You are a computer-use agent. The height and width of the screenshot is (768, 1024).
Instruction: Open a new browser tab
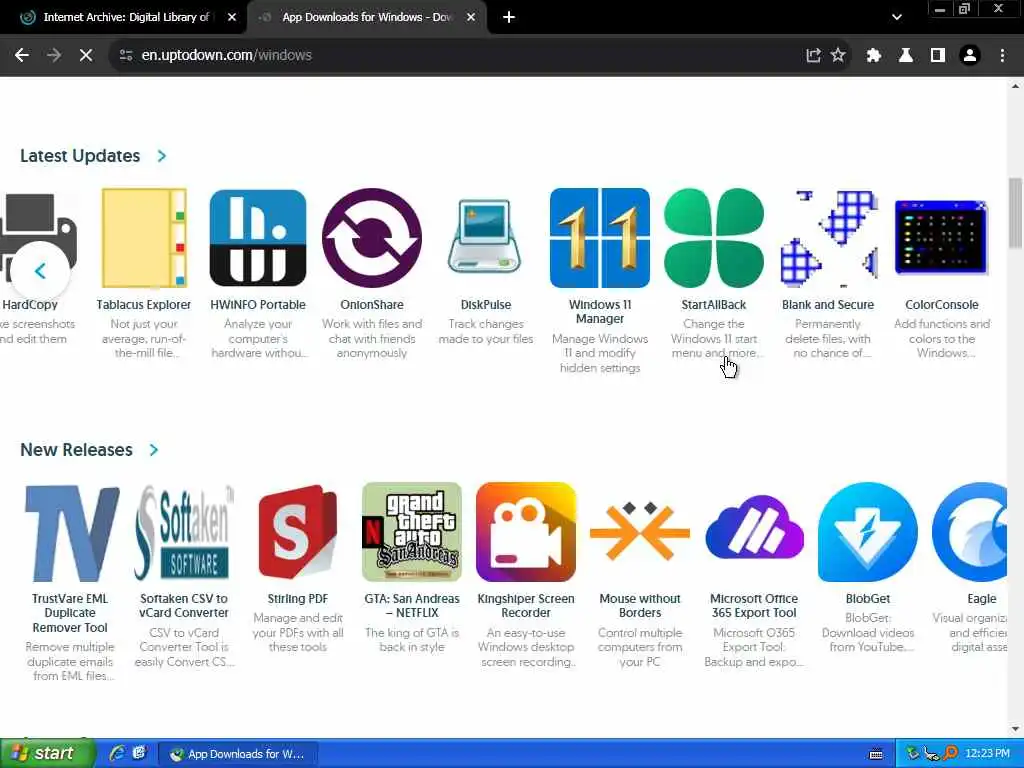[x=509, y=18]
